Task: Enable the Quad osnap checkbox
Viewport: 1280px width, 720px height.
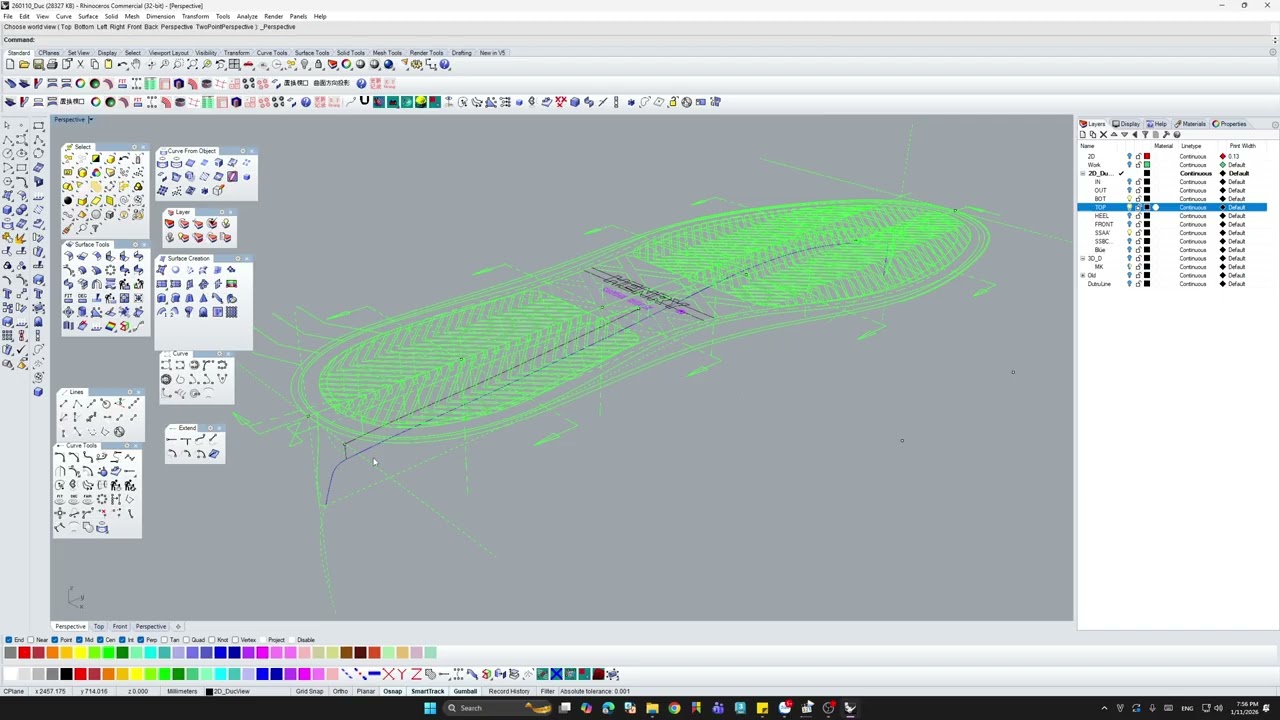Action: click(x=186, y=640)
